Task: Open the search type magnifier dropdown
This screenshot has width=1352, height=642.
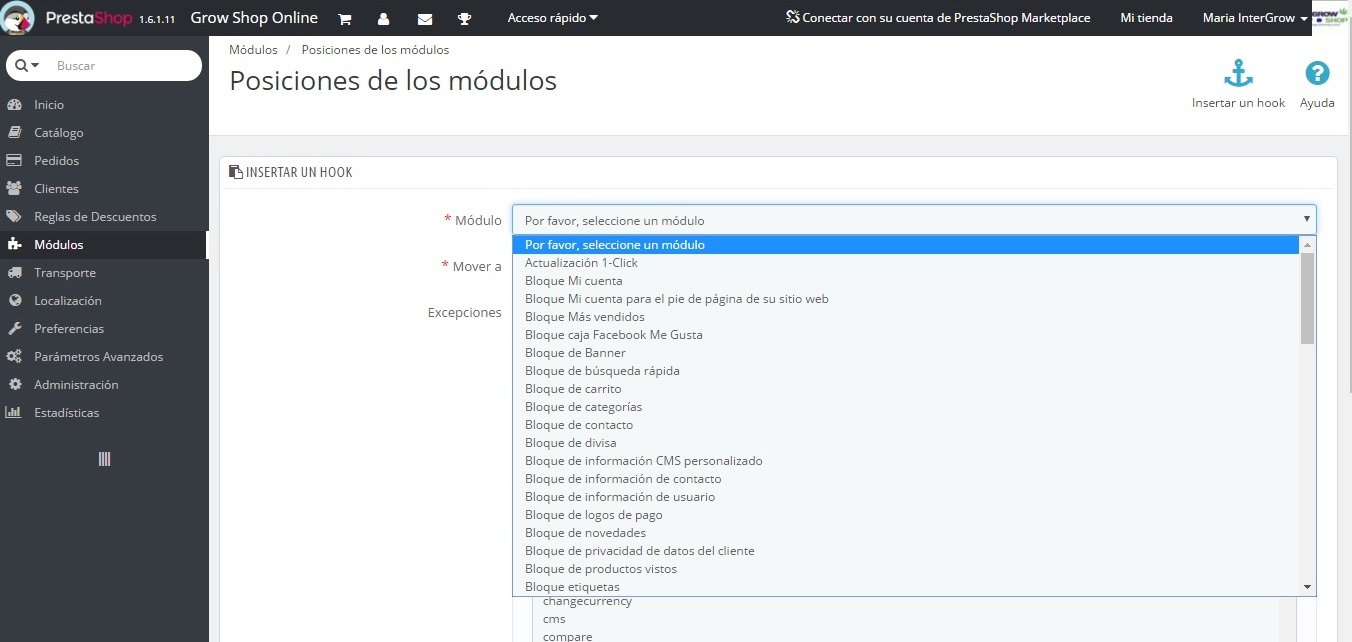Action: click(x=27, y=65)
